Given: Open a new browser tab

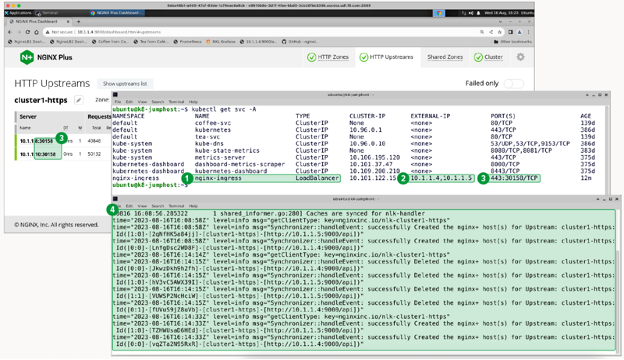Looking at the screenshot, I should click(78, 21).
